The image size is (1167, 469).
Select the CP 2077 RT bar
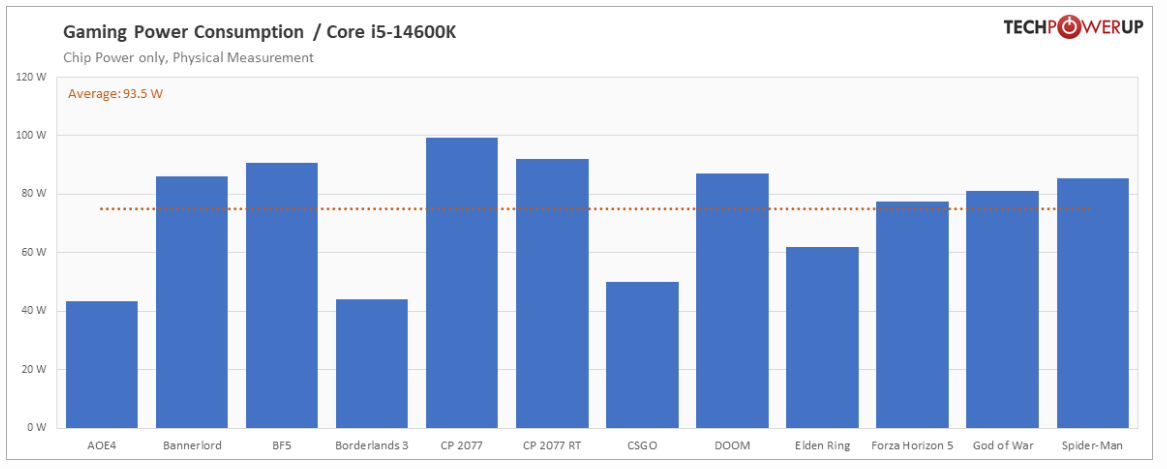pyautogui.click(x=552, y=293)
